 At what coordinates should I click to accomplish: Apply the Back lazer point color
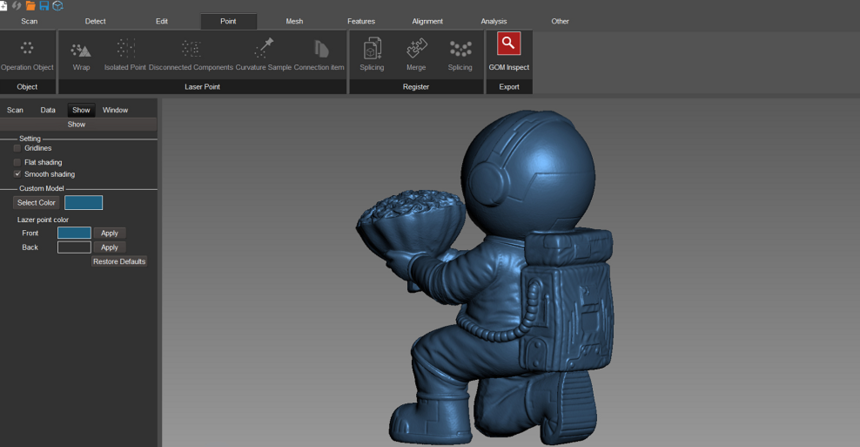110,247
